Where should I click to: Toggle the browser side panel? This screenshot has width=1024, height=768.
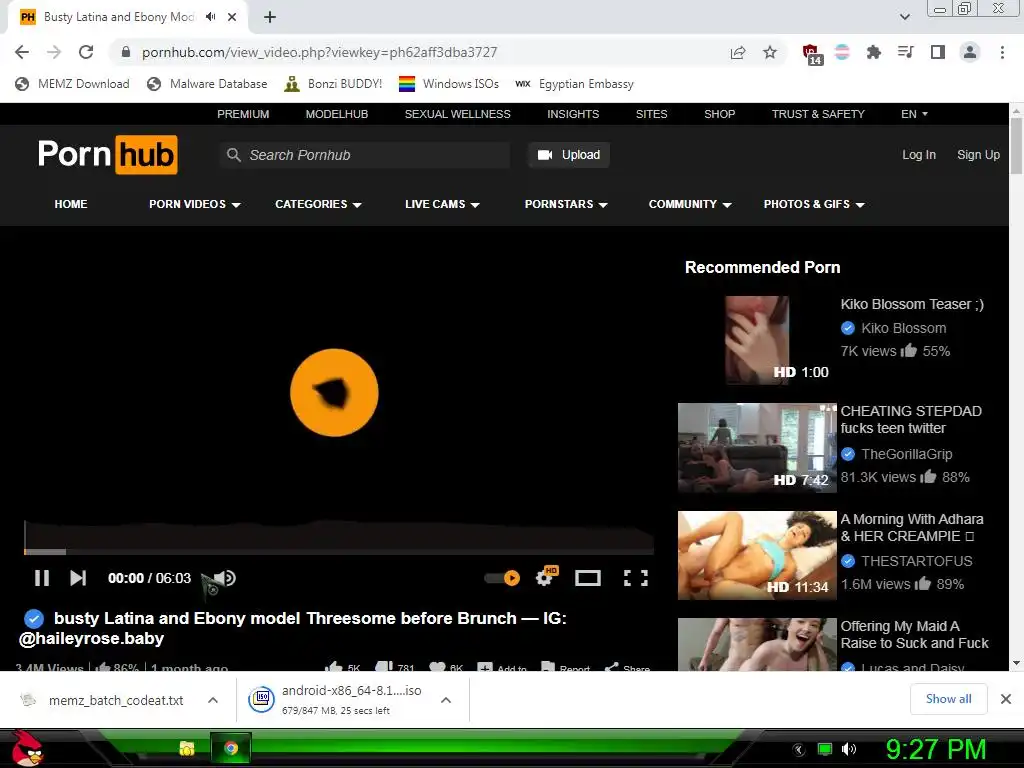click(938, 52)
